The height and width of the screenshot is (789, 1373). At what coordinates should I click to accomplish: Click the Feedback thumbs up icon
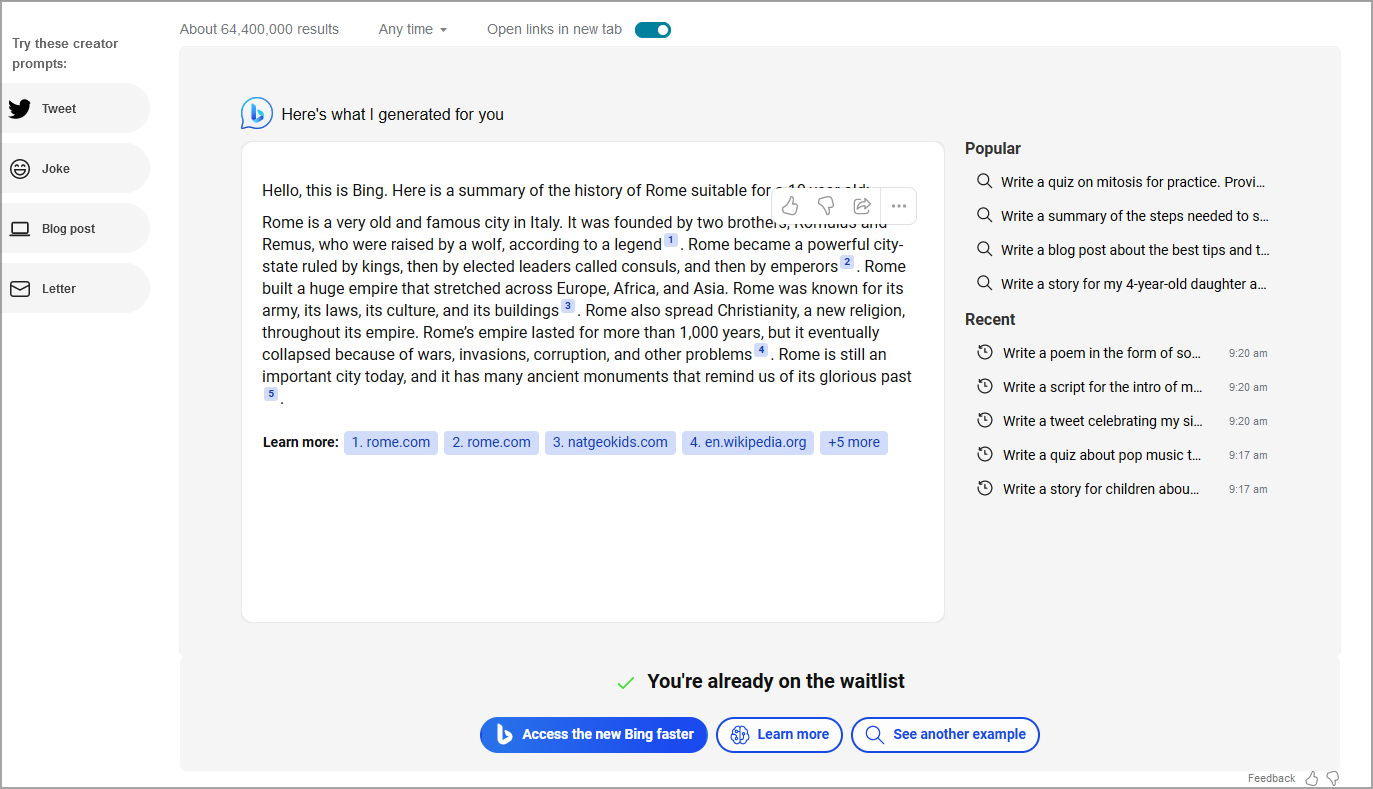pyautogui.click(x=1312, y=778)
